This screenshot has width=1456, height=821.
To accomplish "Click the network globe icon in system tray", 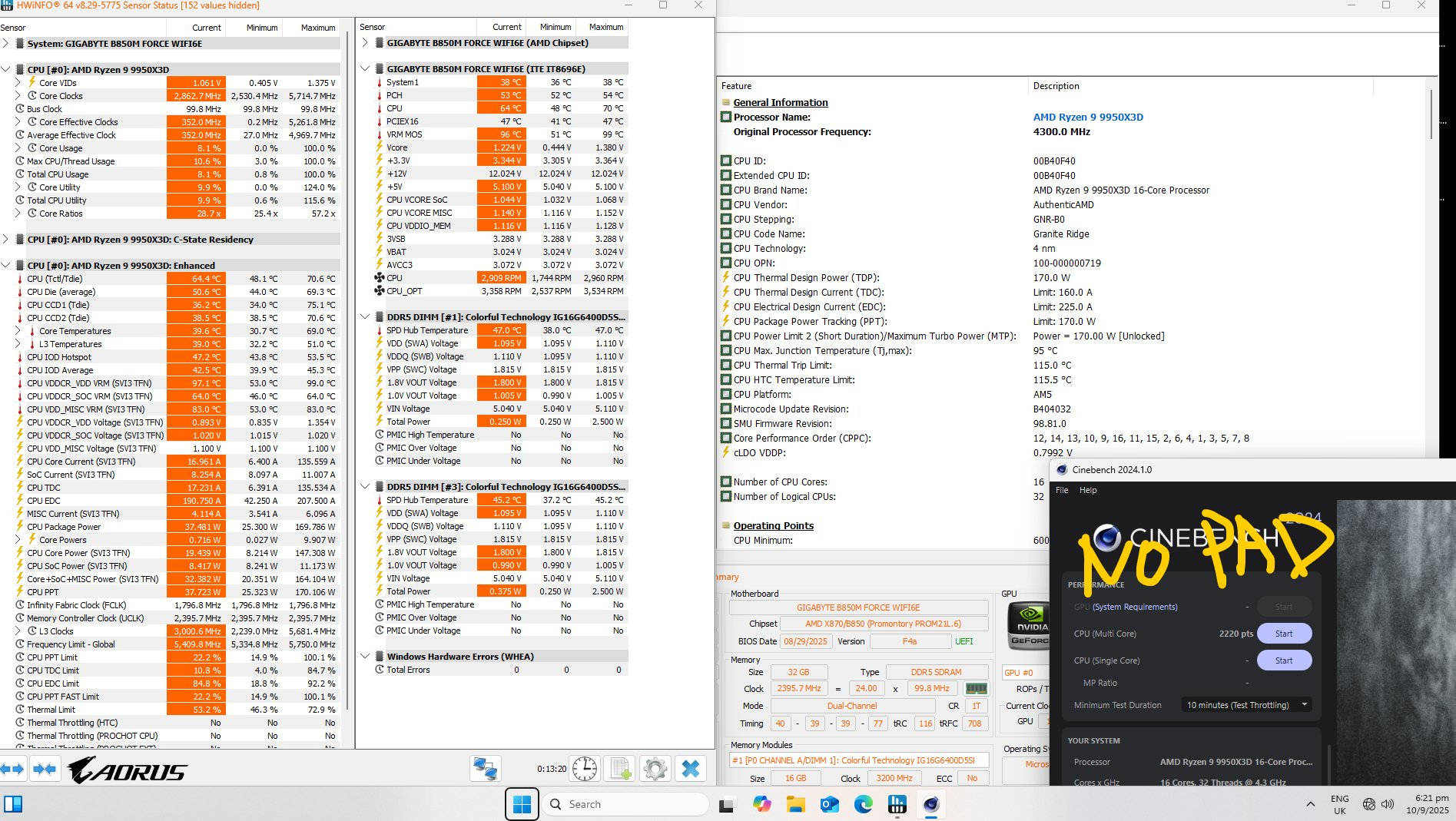I will click(x=1369, y=804).
